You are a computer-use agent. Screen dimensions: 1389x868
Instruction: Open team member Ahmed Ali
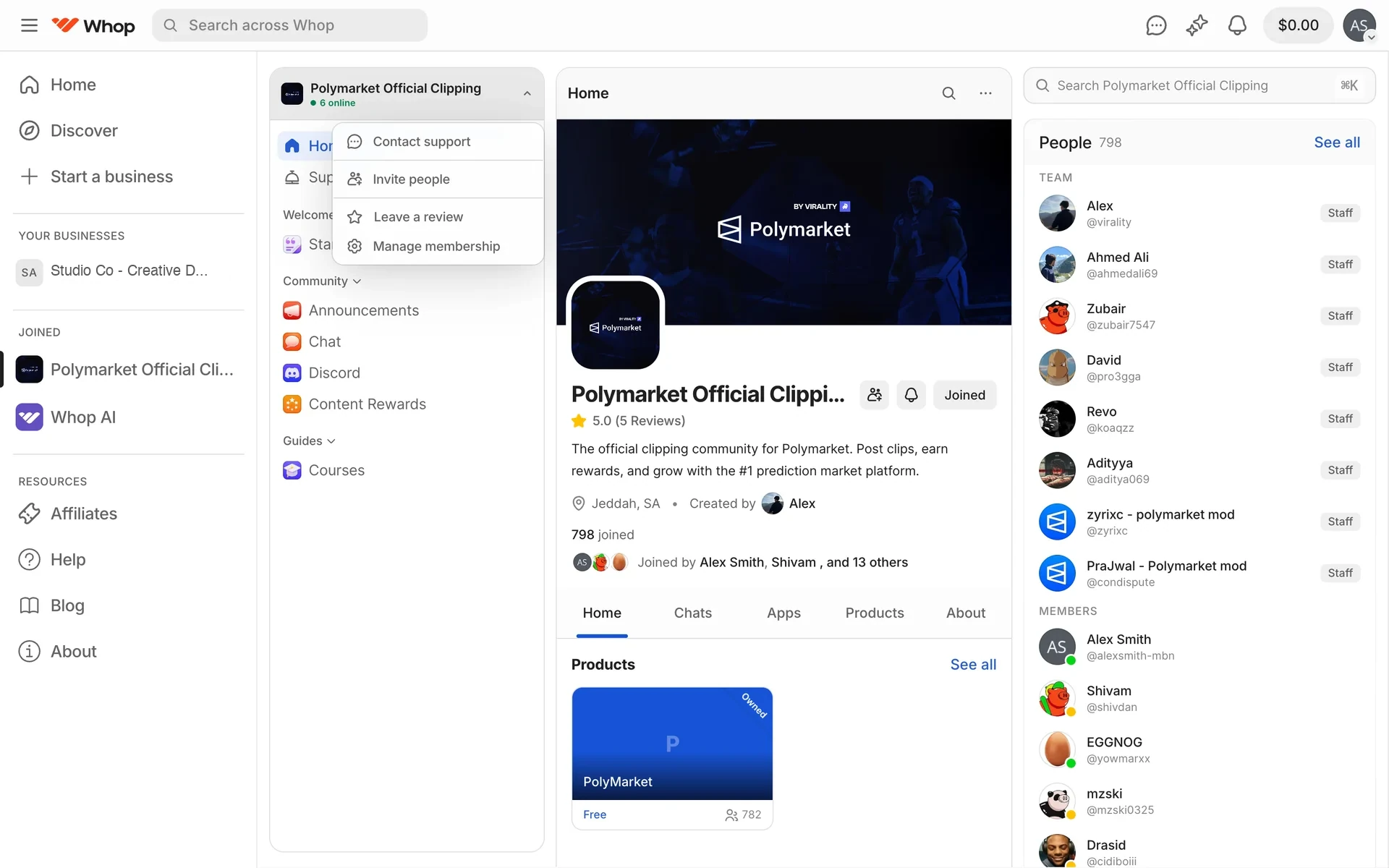[1199, 265]
